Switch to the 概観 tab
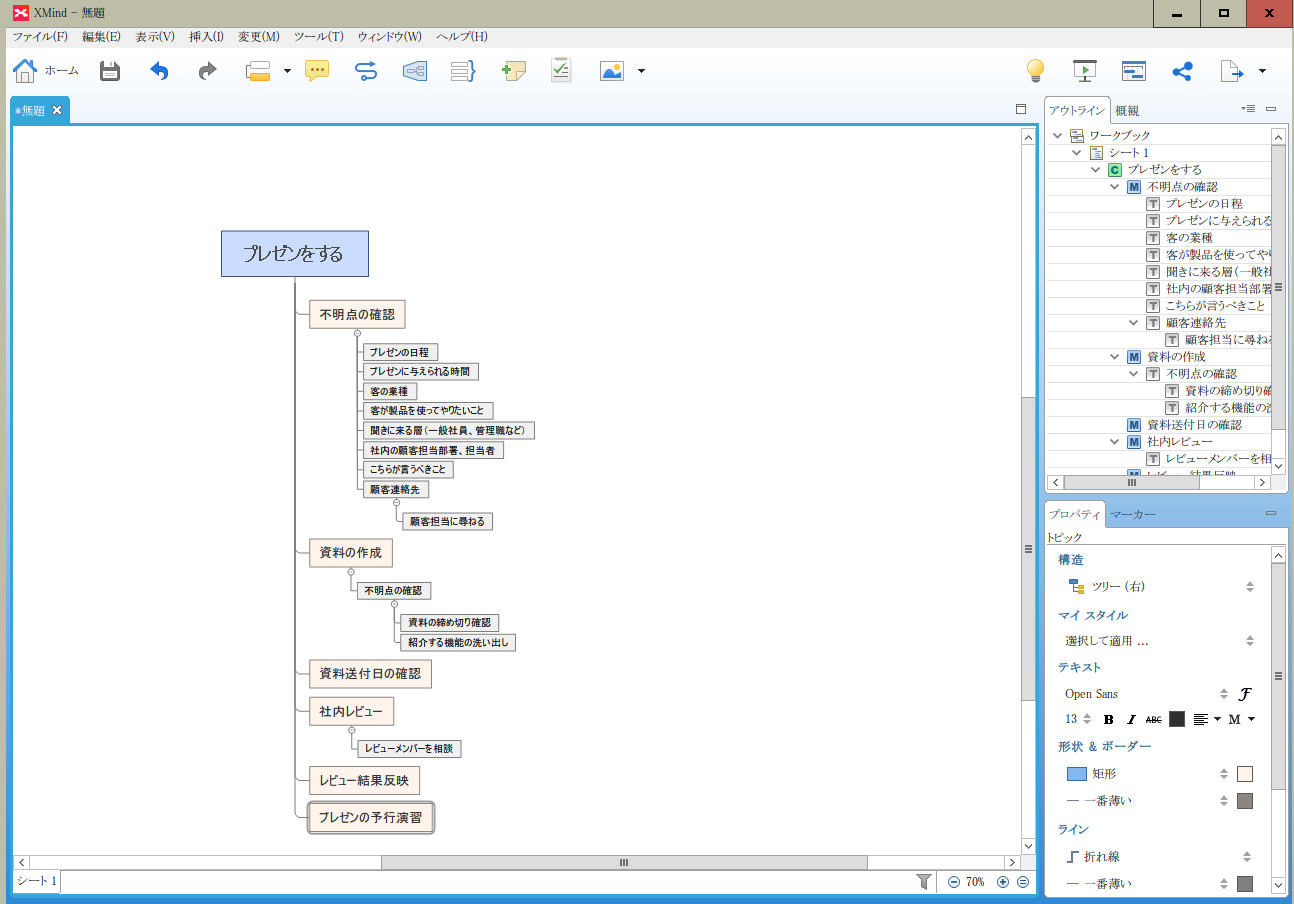The height and width of the screenshot is (904, 1294). [1127, 111]
